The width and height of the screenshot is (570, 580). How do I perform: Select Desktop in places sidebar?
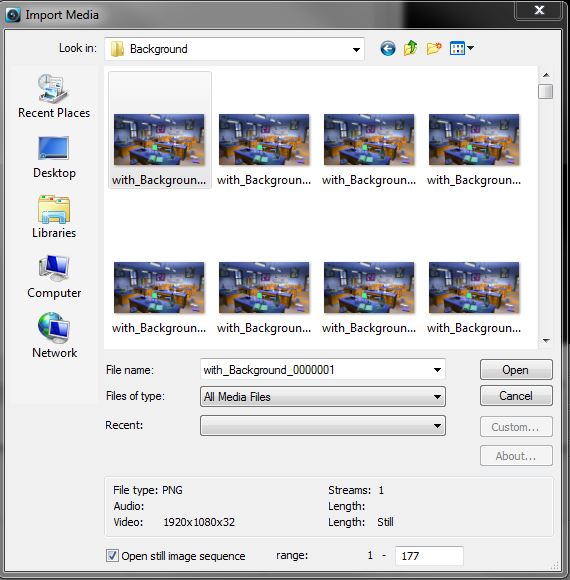click(x=54, y=157)
